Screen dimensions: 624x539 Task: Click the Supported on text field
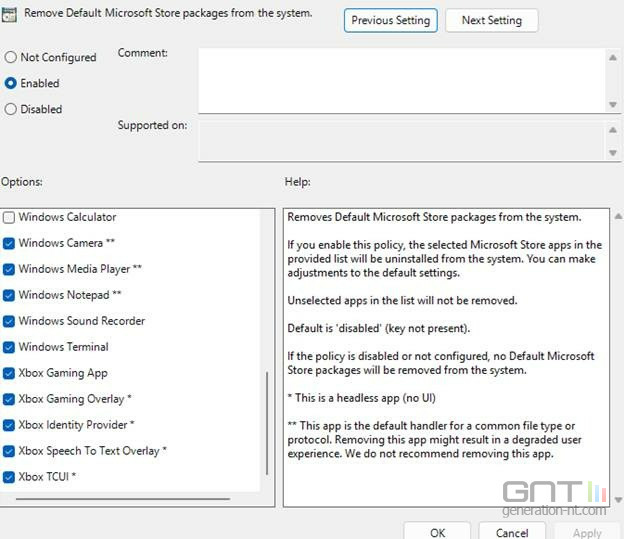(x=402, y=141)
